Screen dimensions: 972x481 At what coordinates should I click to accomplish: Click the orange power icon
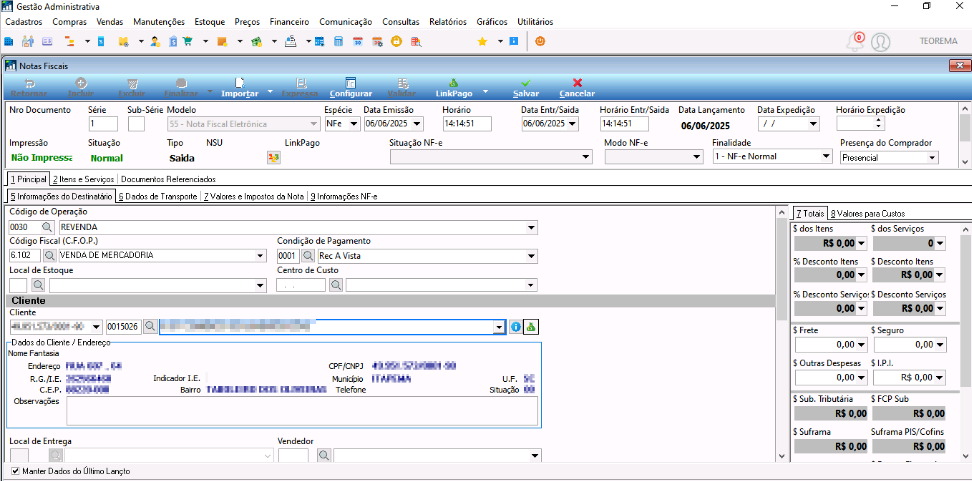(x=540, y=42)
